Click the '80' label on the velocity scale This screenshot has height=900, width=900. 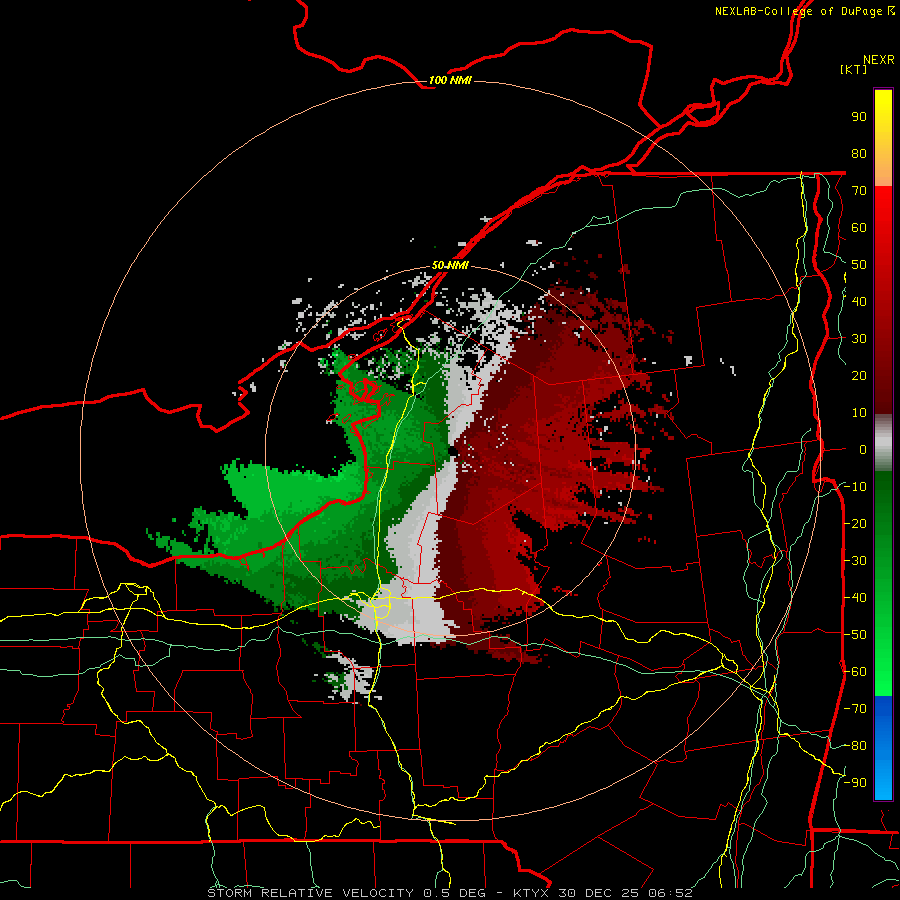859,154
